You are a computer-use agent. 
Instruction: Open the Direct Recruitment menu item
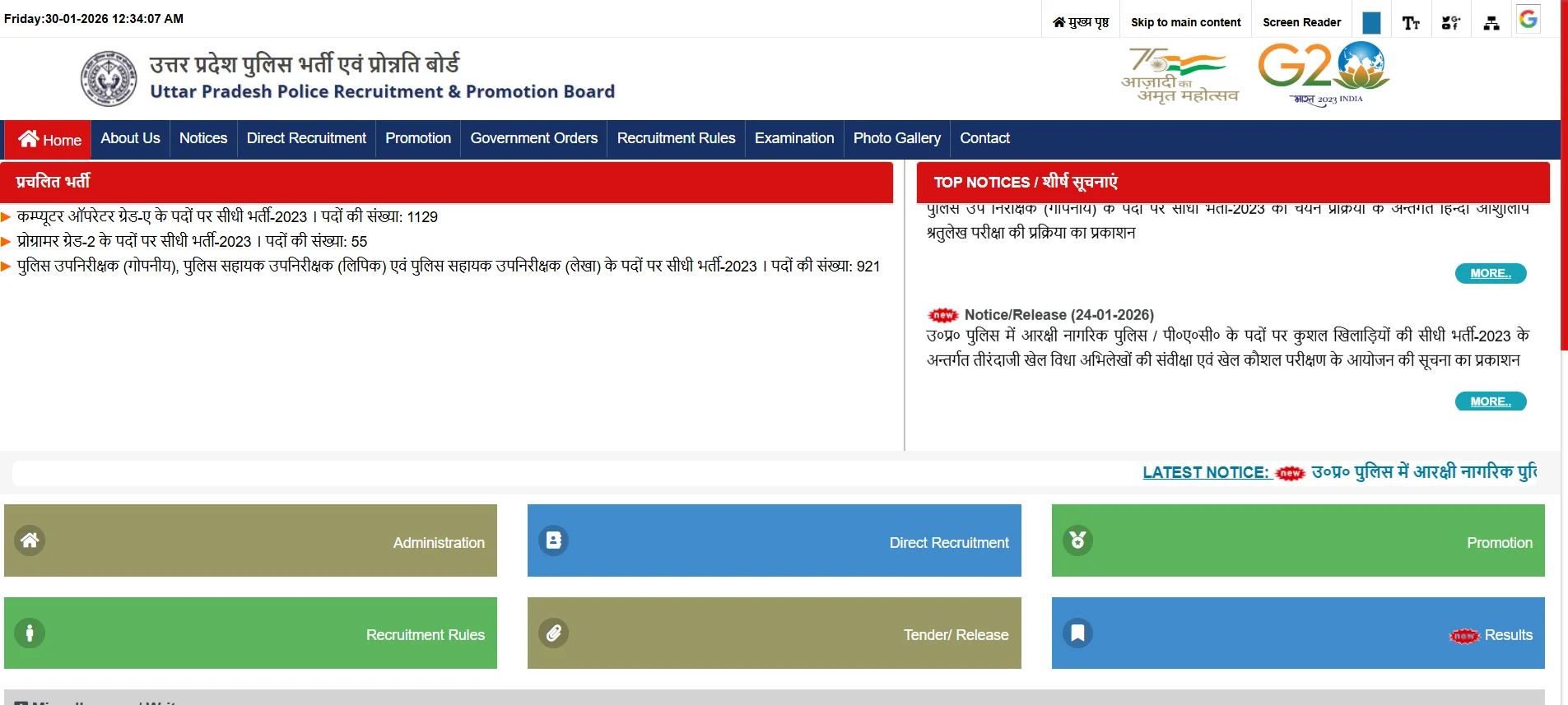pos(306,138)
